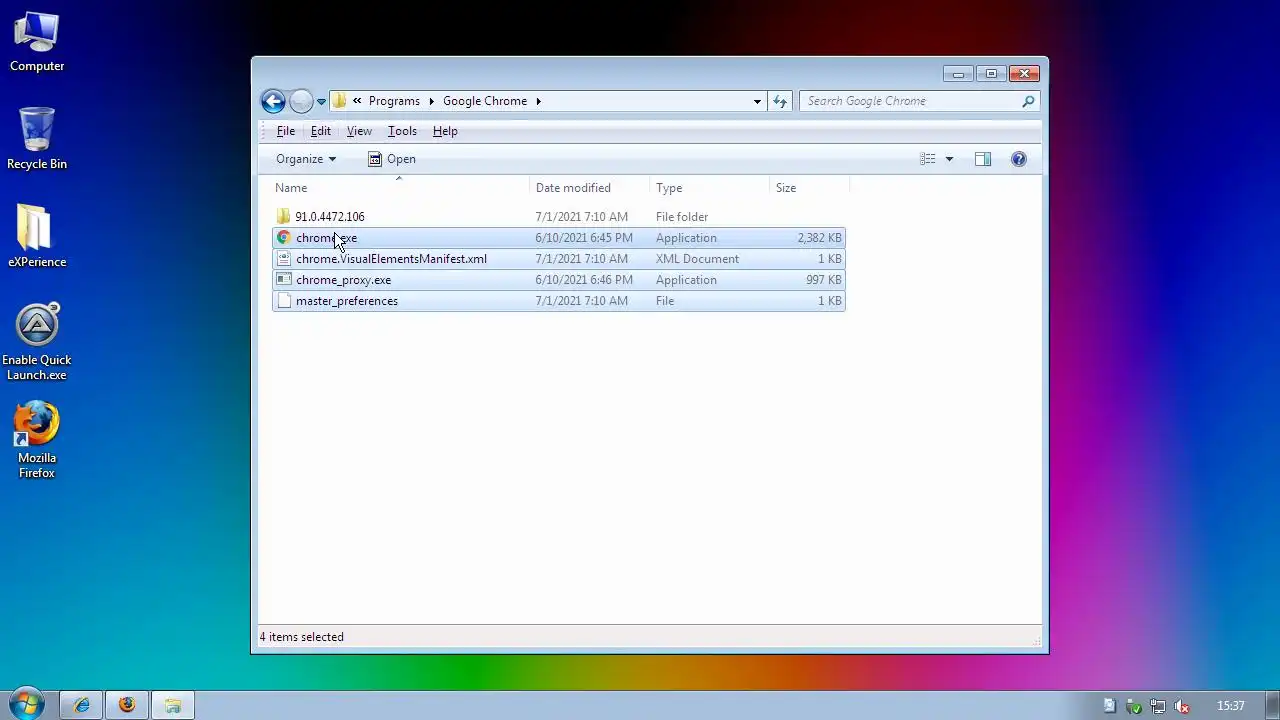Open the Edit menu

[x=321, y=131]
